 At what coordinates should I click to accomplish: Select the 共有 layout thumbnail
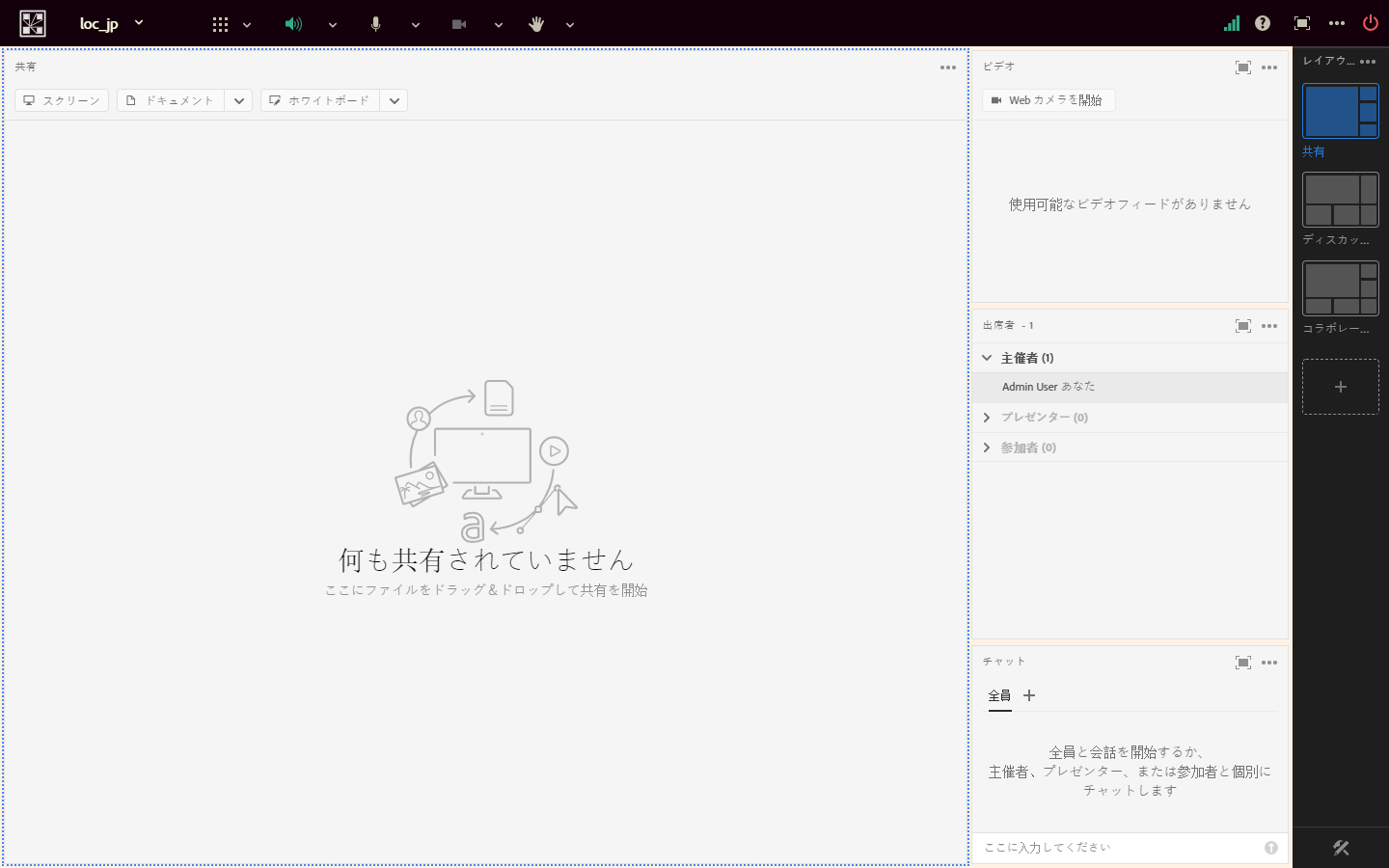pyautogui.click(x=1341, y=111)
